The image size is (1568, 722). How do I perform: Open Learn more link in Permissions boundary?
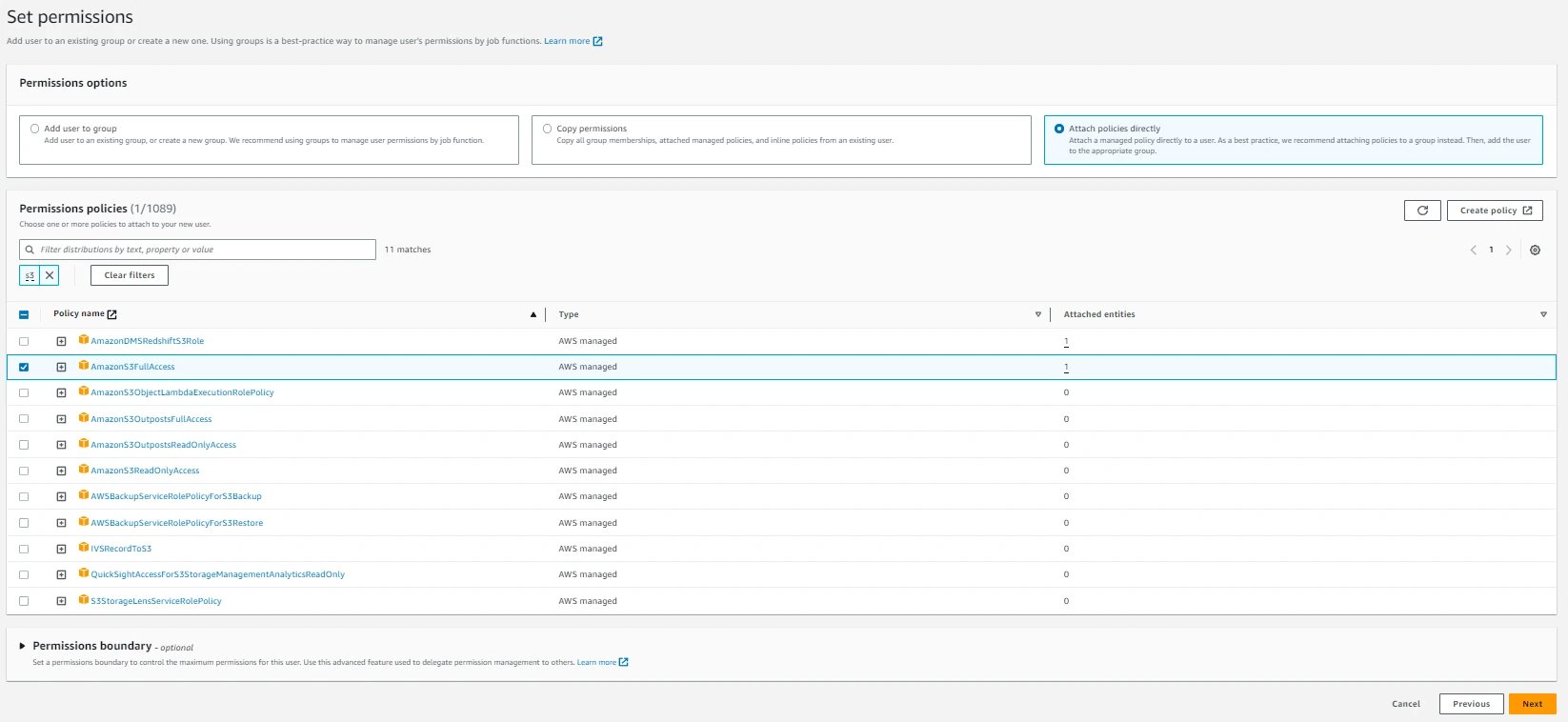coord(602,662)
